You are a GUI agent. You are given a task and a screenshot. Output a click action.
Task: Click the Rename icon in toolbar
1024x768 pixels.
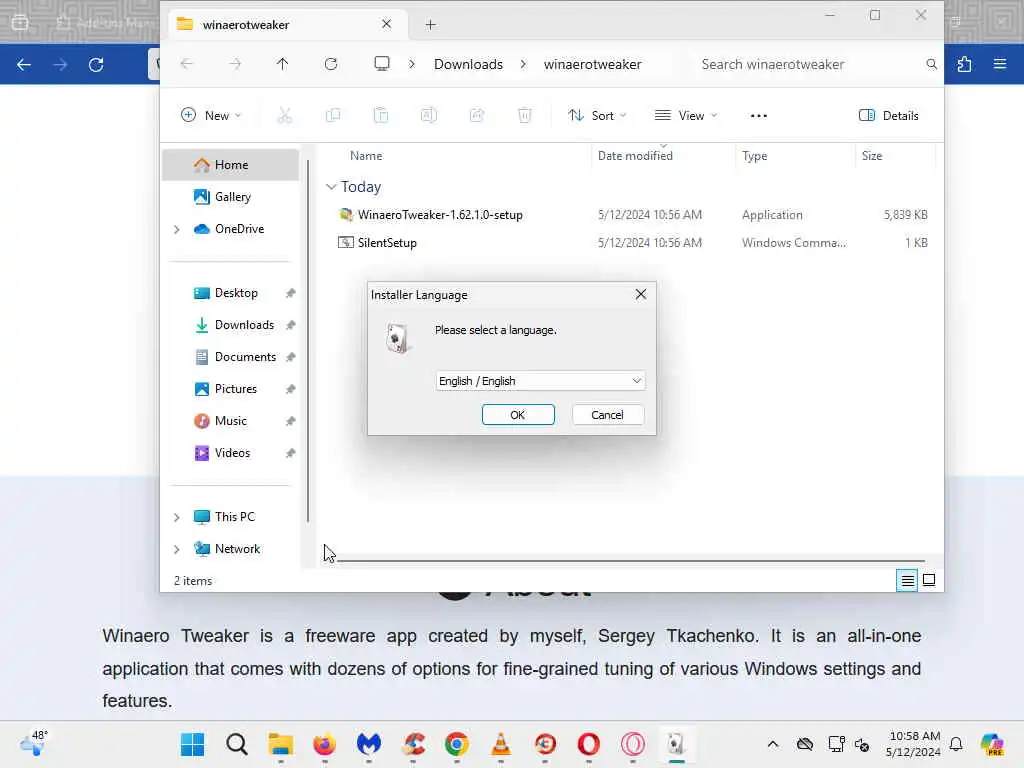[x=428, y=116]
